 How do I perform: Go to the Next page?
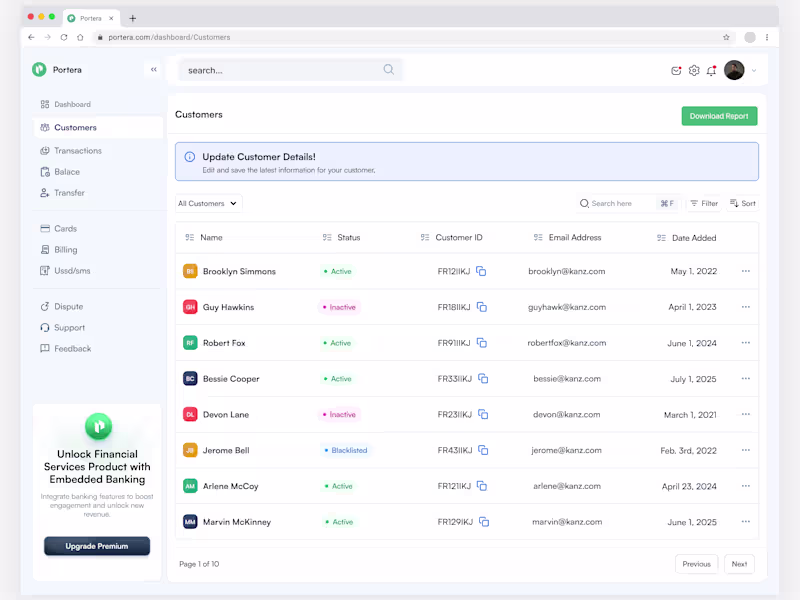click(739, 564)
